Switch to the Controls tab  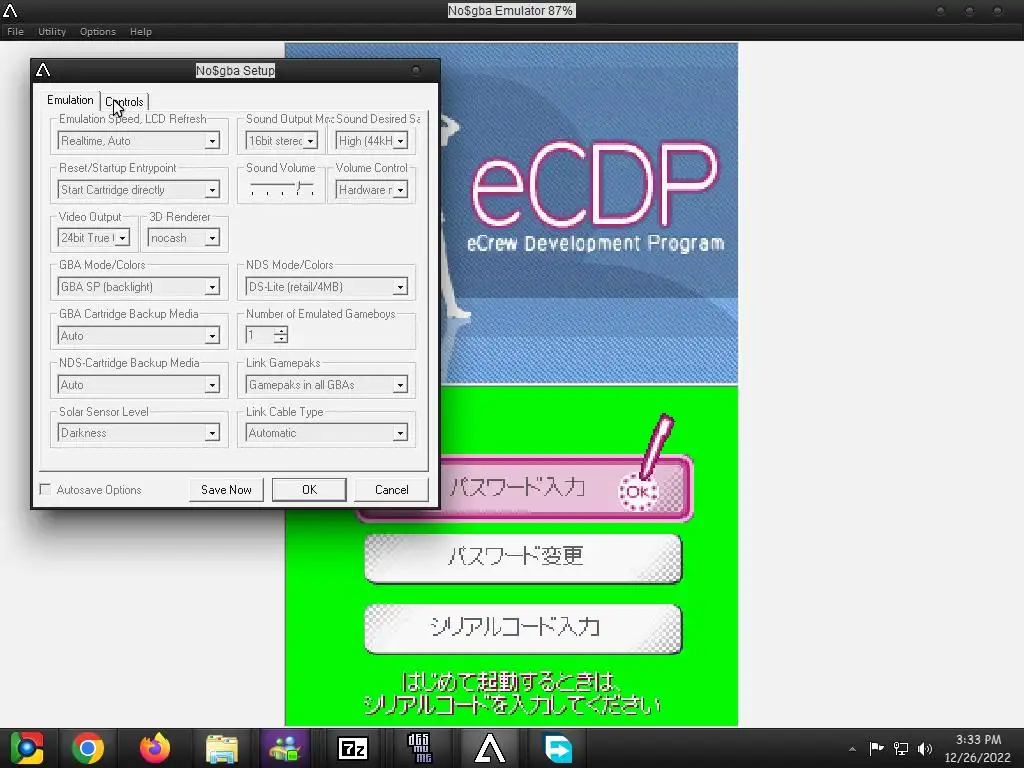[x=125, y=102]
